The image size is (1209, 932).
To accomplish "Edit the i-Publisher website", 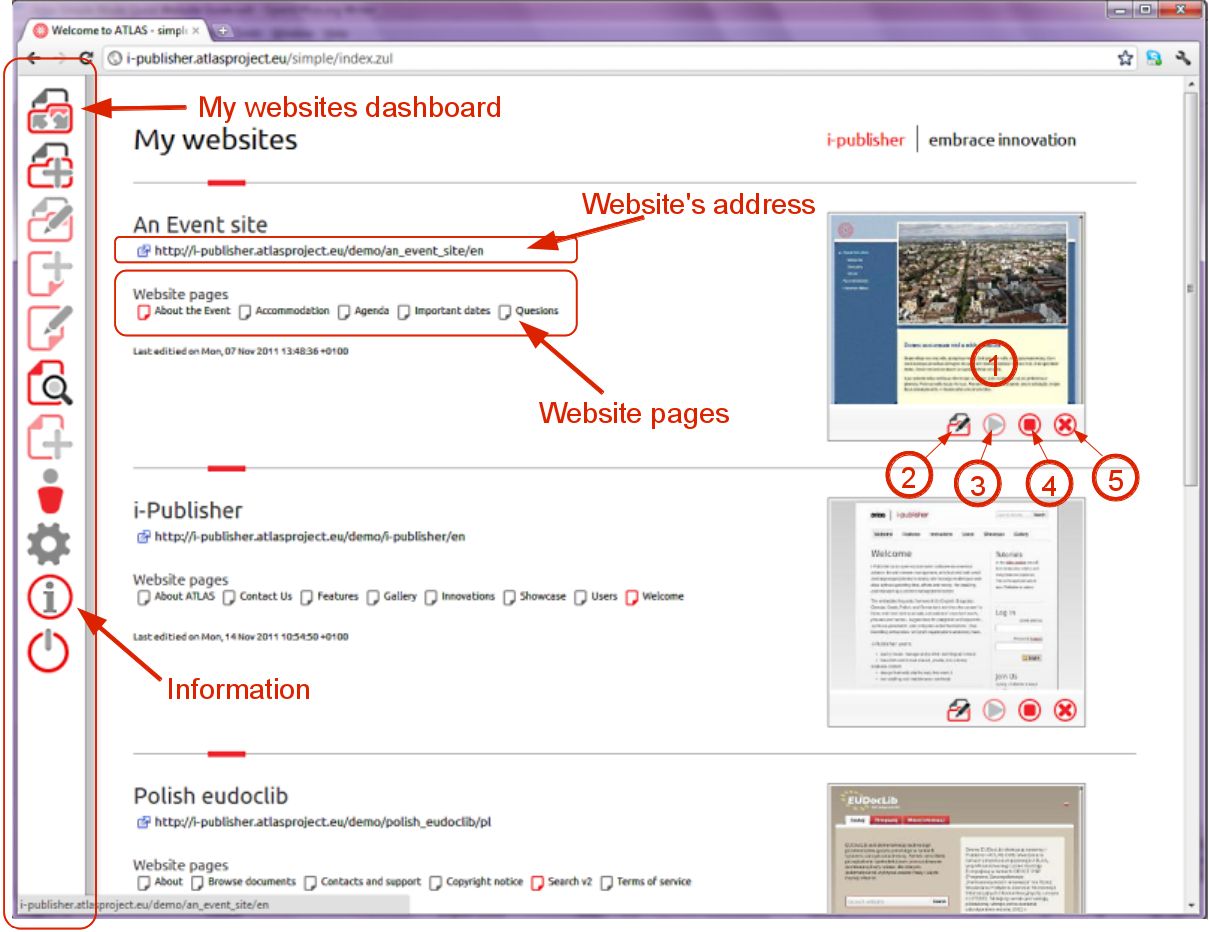I will pos(958,710).
